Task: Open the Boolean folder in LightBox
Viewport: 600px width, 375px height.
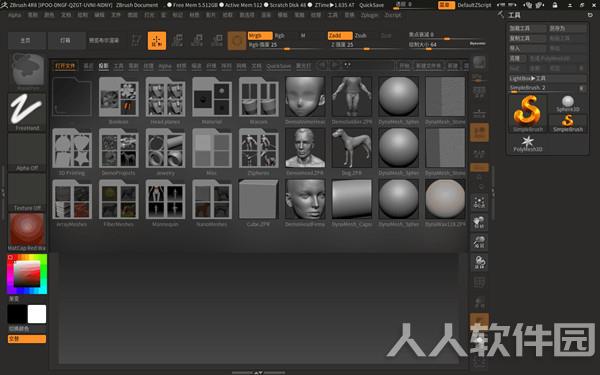Action: [118, 100]
